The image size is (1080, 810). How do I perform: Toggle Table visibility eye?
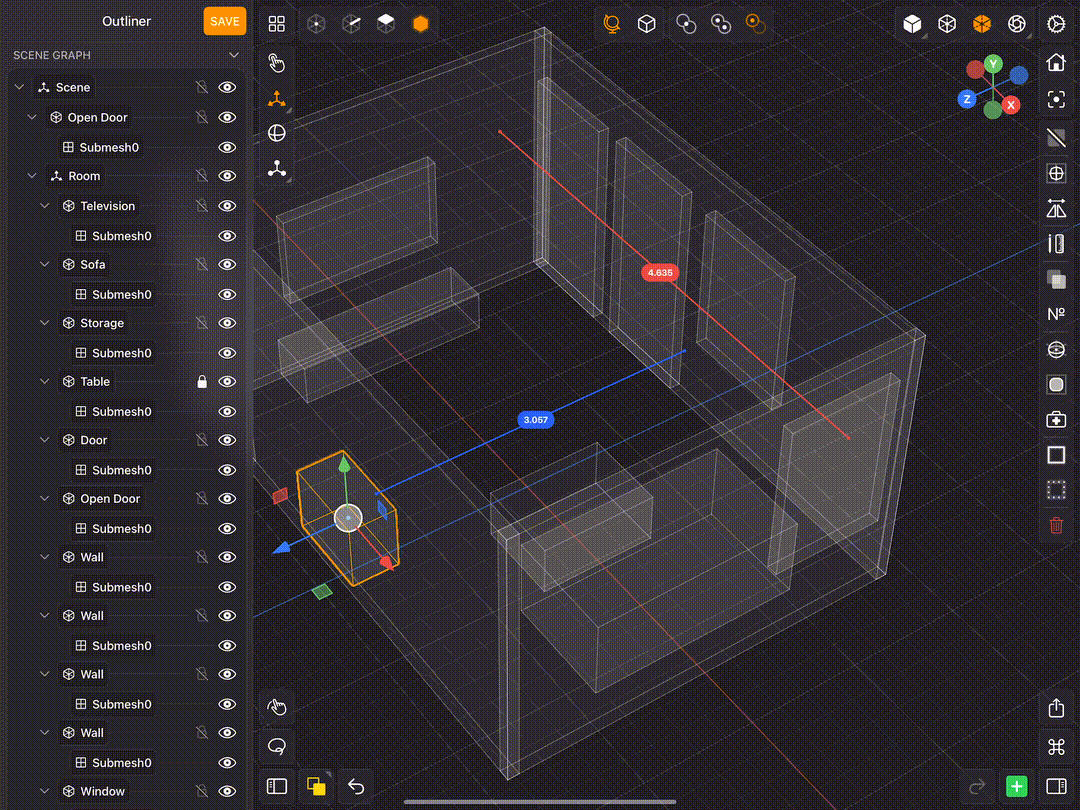click(x=227, y=382)
